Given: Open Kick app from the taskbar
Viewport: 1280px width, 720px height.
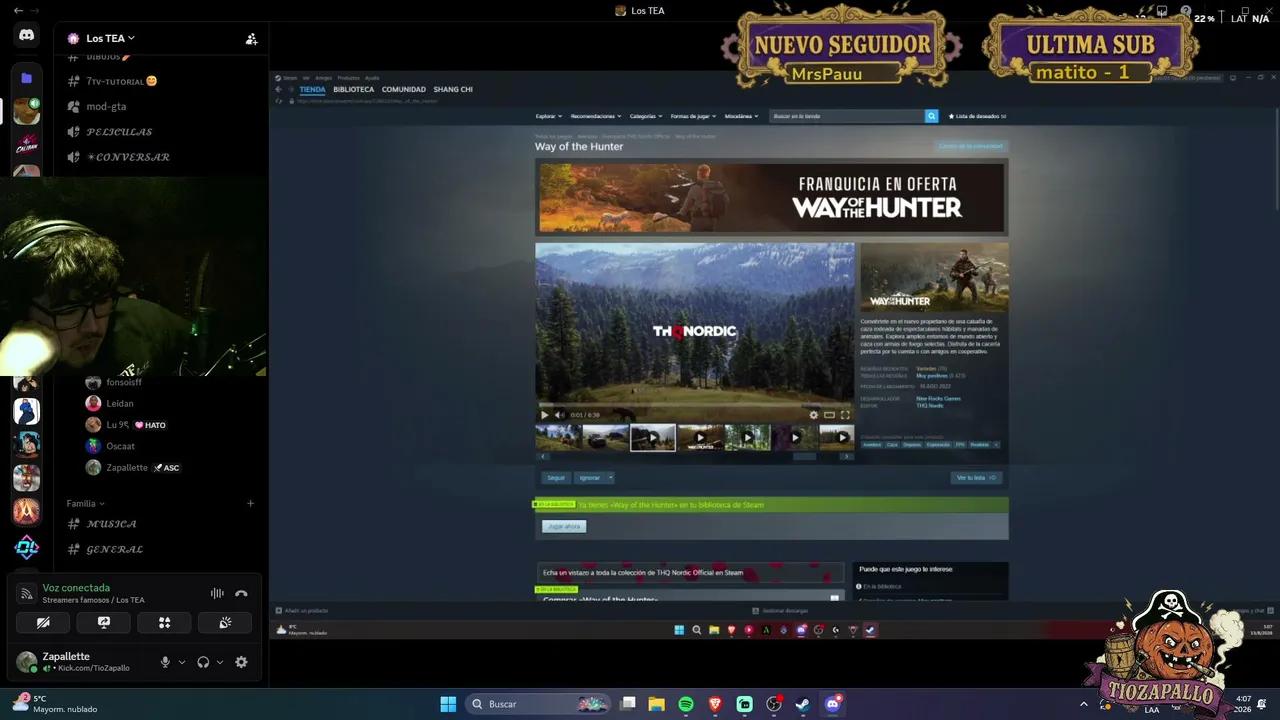Looking at the screenshot, I should coord(745,704).
